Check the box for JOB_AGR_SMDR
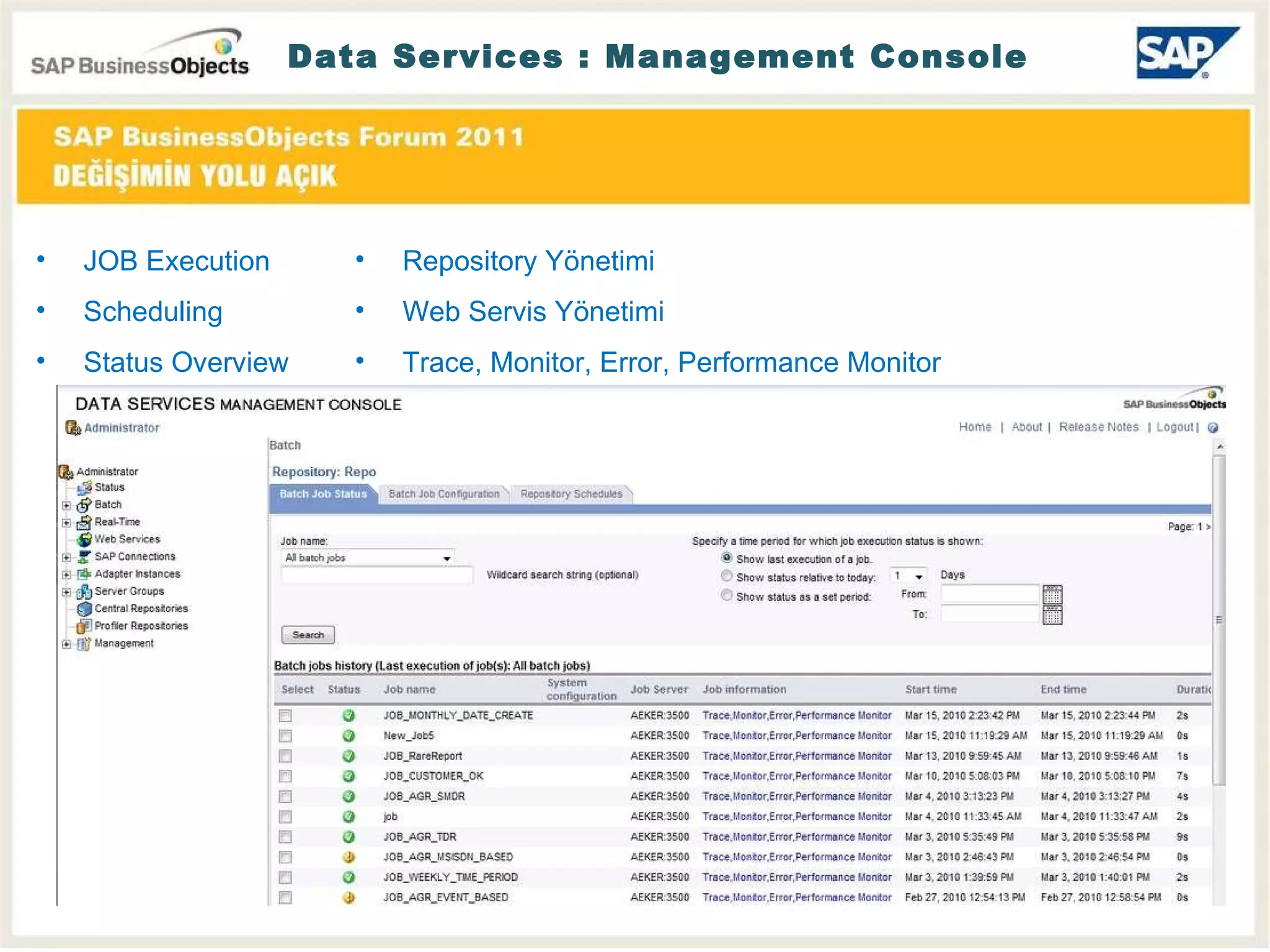The height and width of the screenshot is (952, 1270). (x=285, y=796)
